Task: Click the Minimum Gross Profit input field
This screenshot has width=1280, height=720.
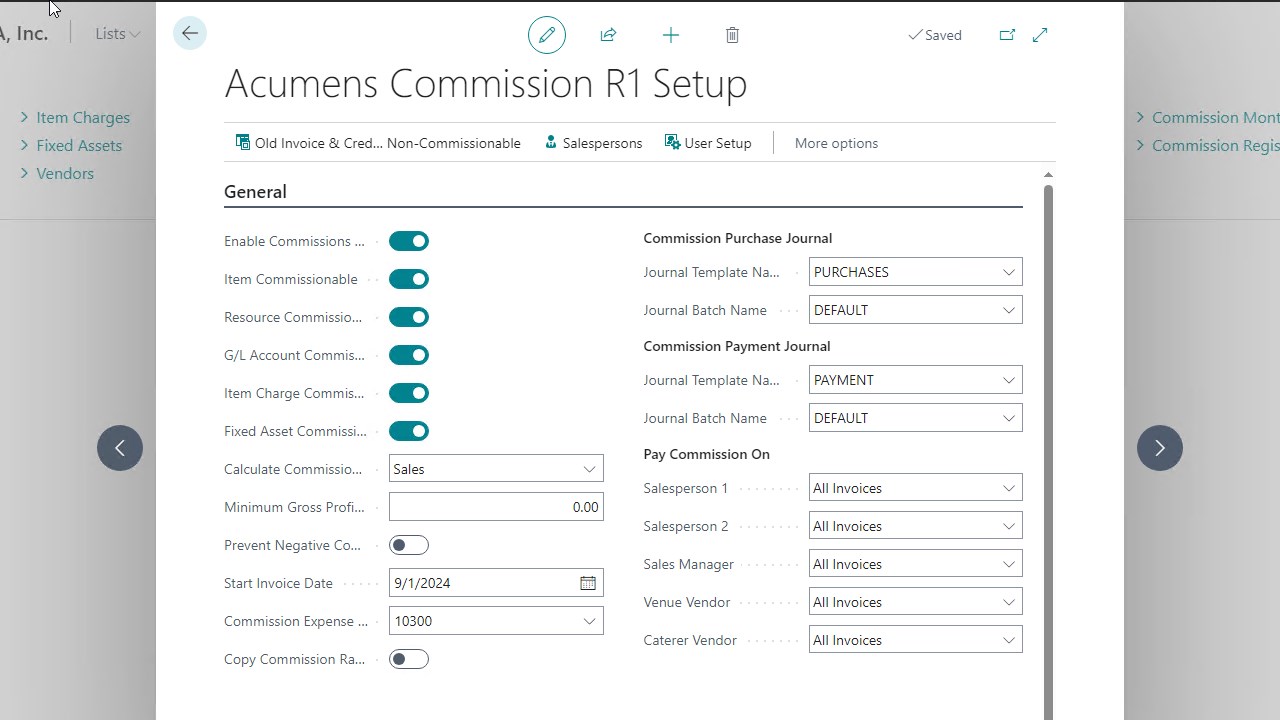Action: tap(496, 506)
